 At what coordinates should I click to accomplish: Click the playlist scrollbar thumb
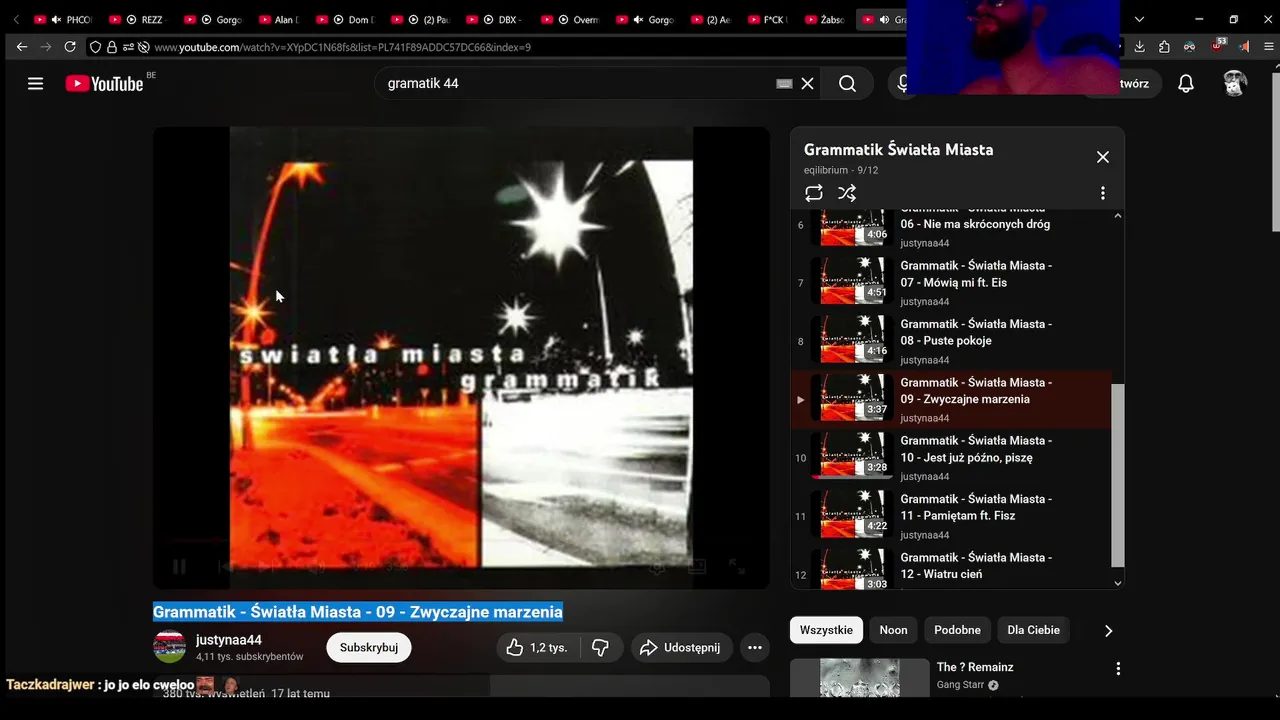coord(1118,475)
